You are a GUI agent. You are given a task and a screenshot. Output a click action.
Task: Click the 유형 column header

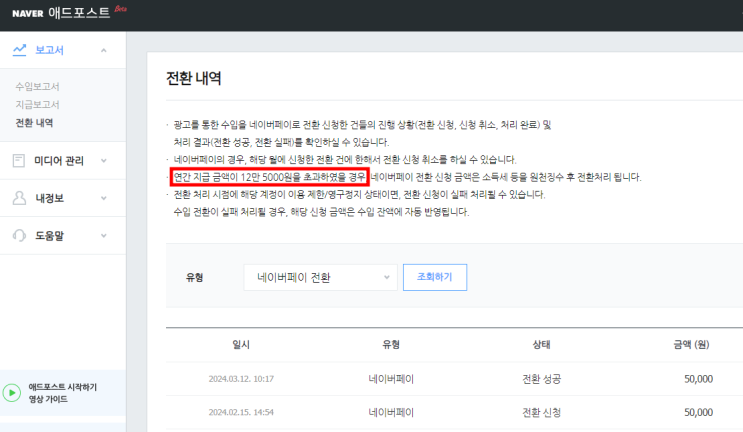click(x=391, y=344)
